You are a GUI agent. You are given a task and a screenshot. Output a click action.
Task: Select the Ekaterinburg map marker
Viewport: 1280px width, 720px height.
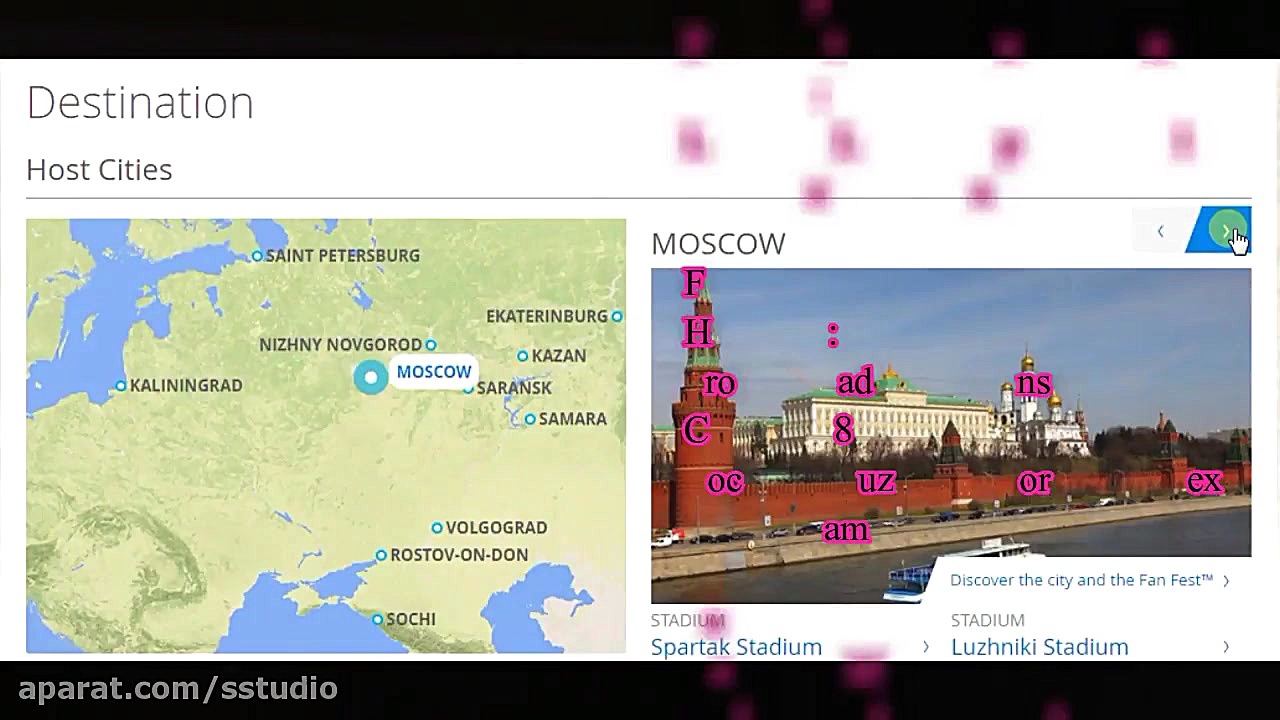617,316
